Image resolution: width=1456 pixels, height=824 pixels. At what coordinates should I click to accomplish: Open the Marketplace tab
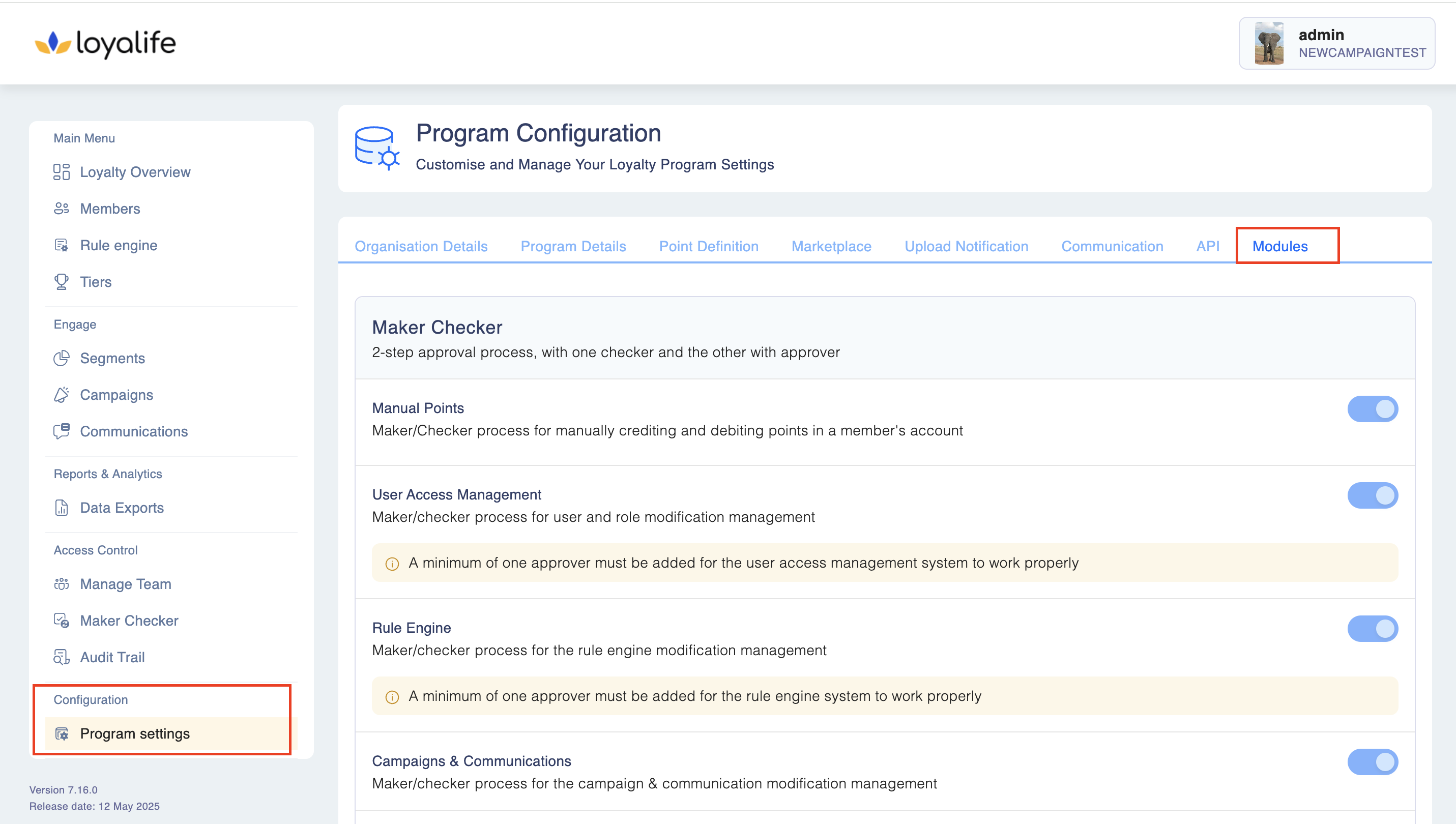point(831,247)
